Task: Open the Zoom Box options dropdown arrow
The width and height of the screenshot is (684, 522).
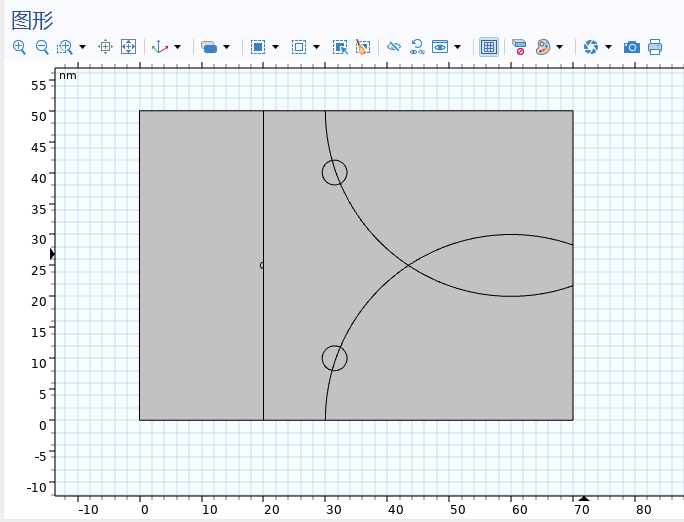Action: tap(82, 47)
